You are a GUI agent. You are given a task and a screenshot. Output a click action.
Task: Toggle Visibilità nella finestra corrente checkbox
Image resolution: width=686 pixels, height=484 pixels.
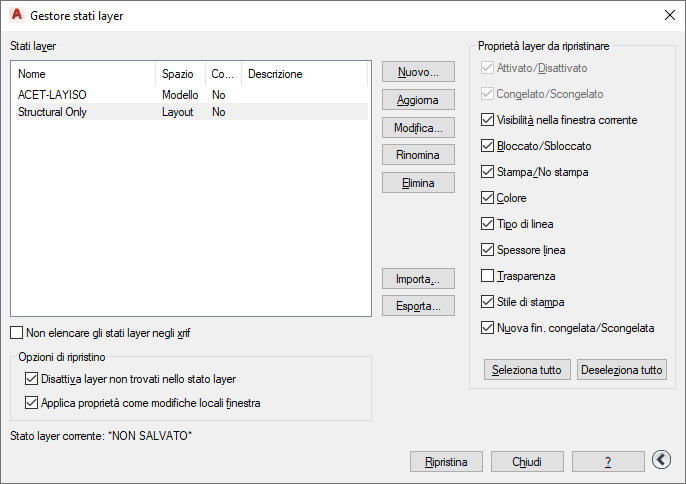pyautogui.click(x=487, y=120)
